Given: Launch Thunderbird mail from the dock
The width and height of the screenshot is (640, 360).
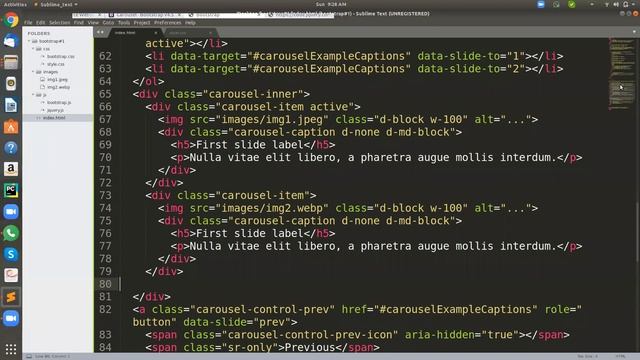Looking at the screenshot, I should point(11,41).
